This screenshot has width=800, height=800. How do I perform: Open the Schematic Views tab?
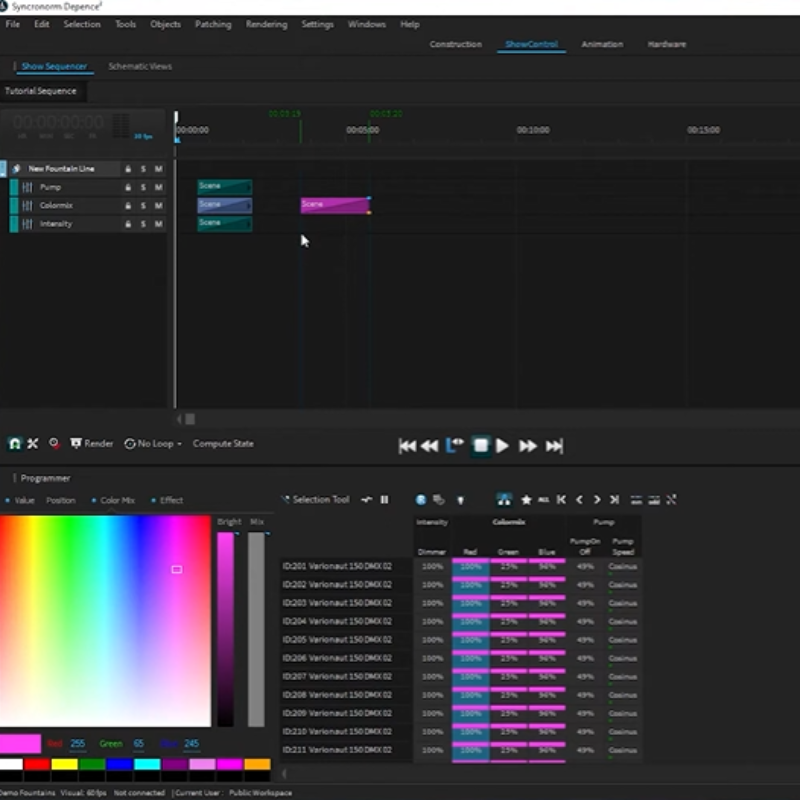tap(140, 66)
